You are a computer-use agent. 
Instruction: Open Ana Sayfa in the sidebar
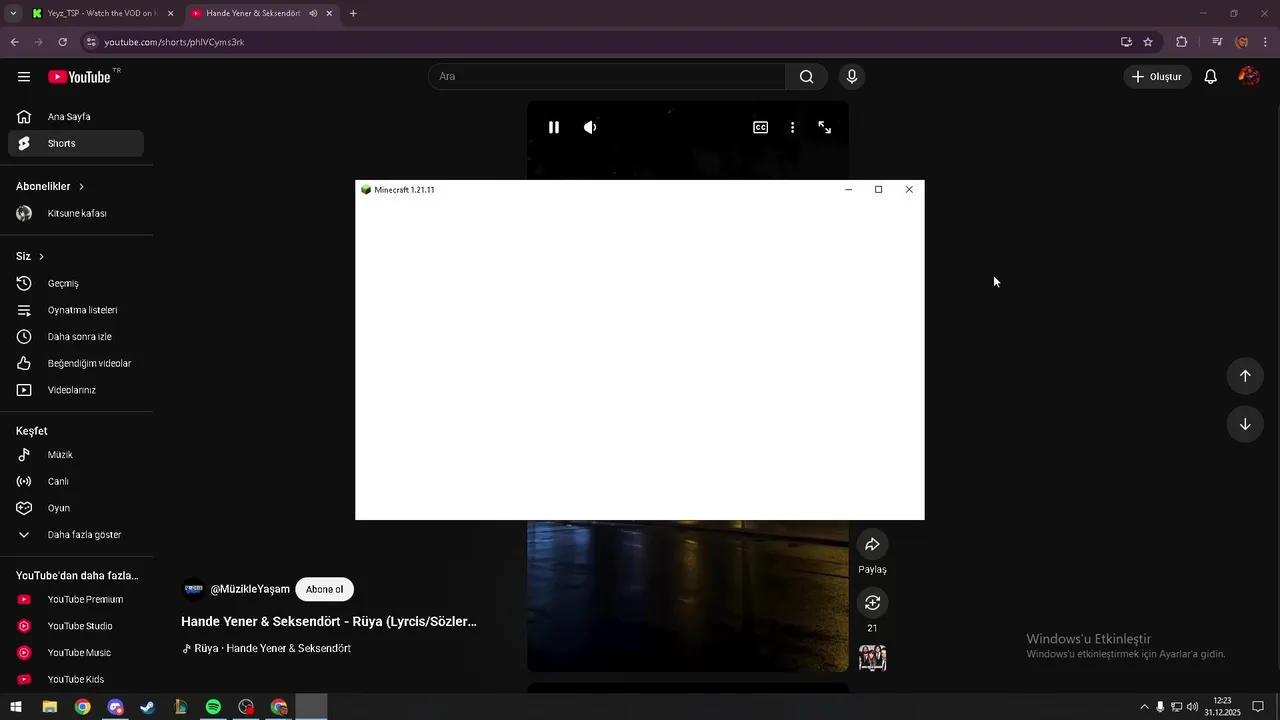click(76, 117)
